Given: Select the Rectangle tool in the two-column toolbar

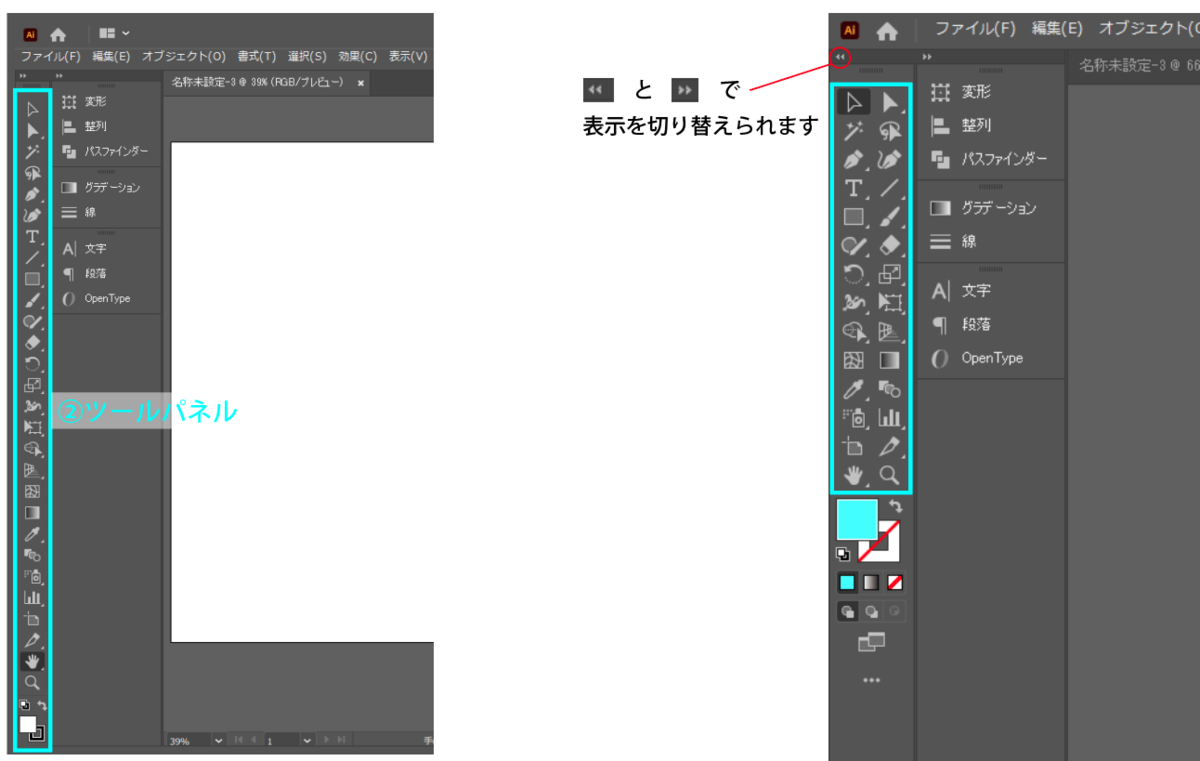Looking at the screenshot, I should tap(853, 216).
